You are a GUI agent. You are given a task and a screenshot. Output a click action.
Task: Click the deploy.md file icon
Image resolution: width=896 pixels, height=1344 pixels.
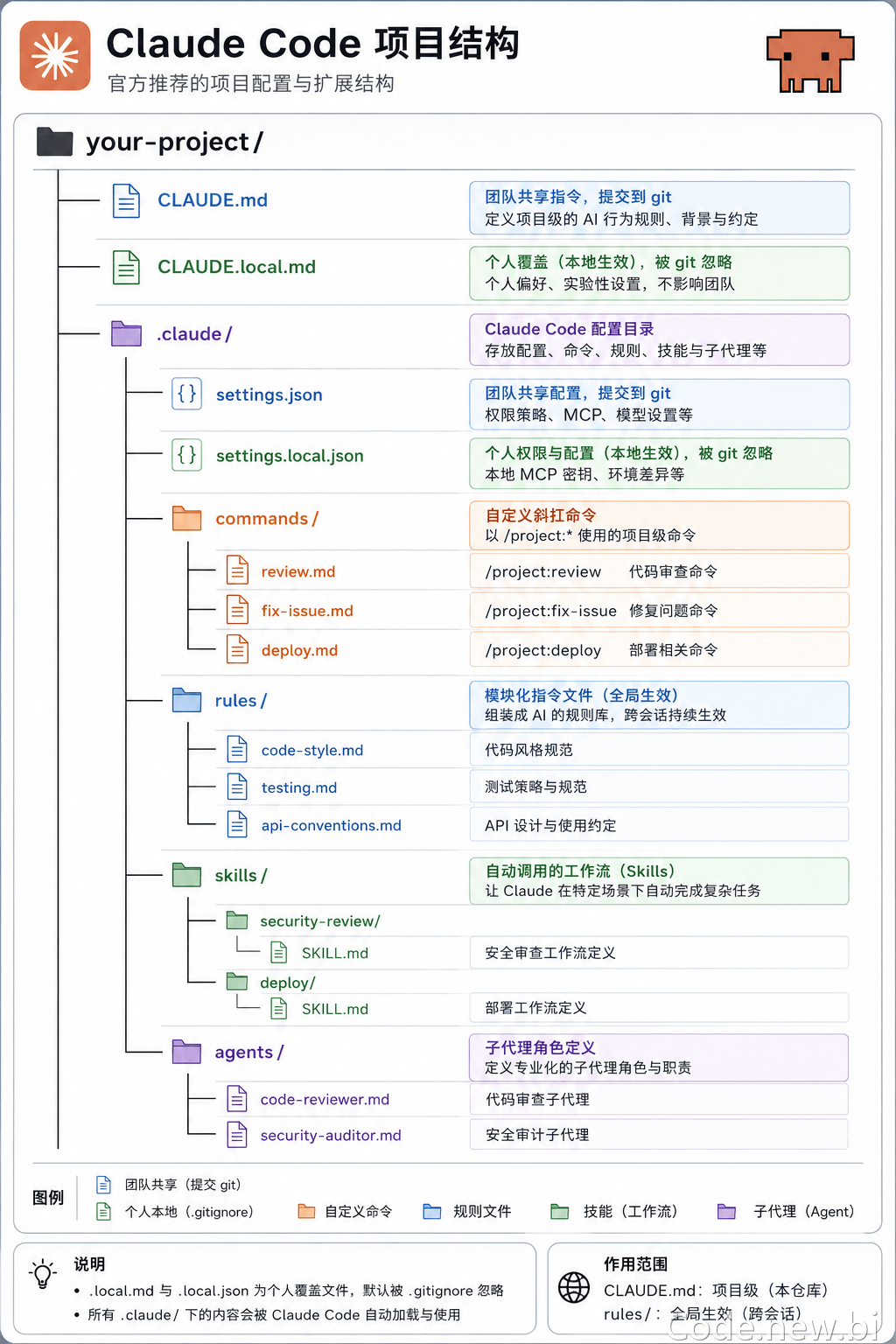[x=237, y=649]
